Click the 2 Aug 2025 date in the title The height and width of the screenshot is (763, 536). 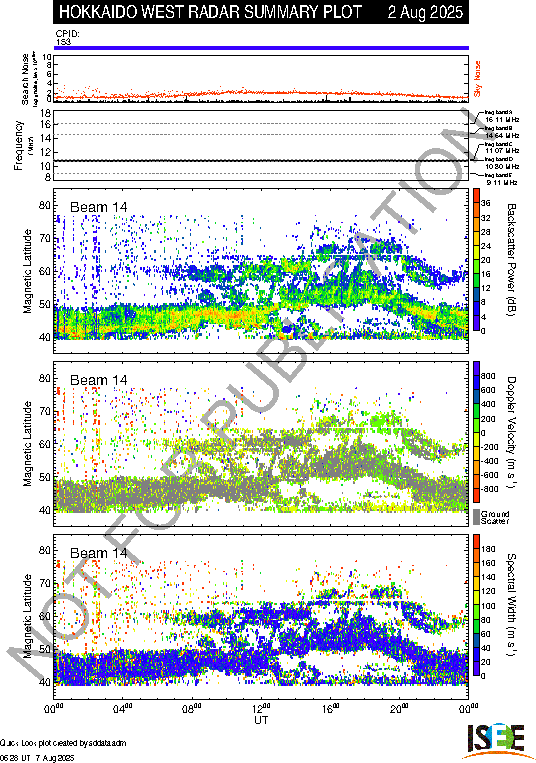click(x=425, y=12)
